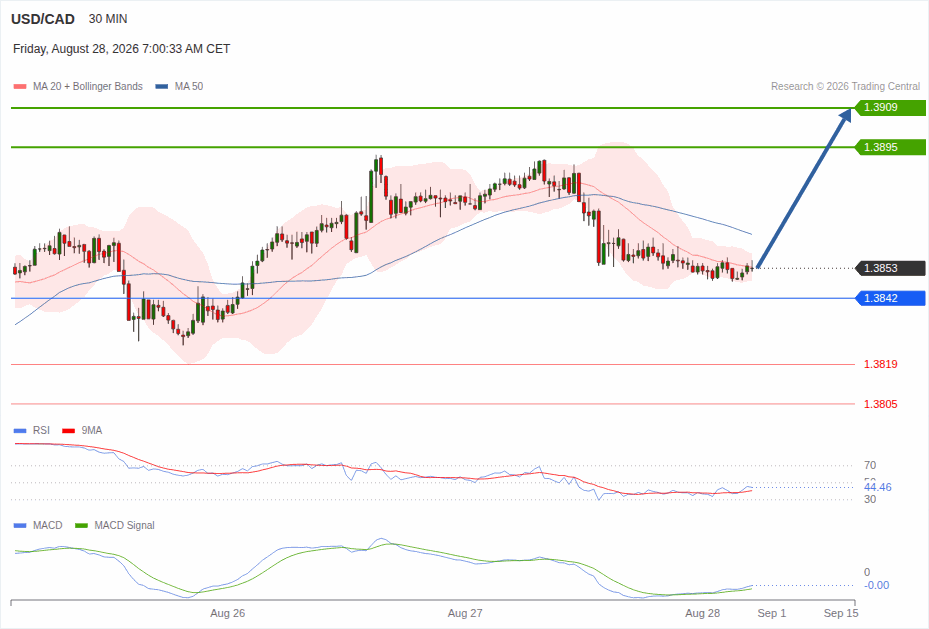
Task: Click the RSI blue legend swatch
Action: [20, 431]
